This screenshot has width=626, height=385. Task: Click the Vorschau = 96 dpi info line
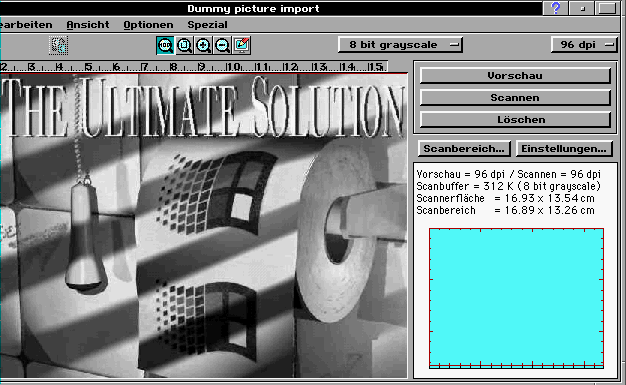(508, 175)
